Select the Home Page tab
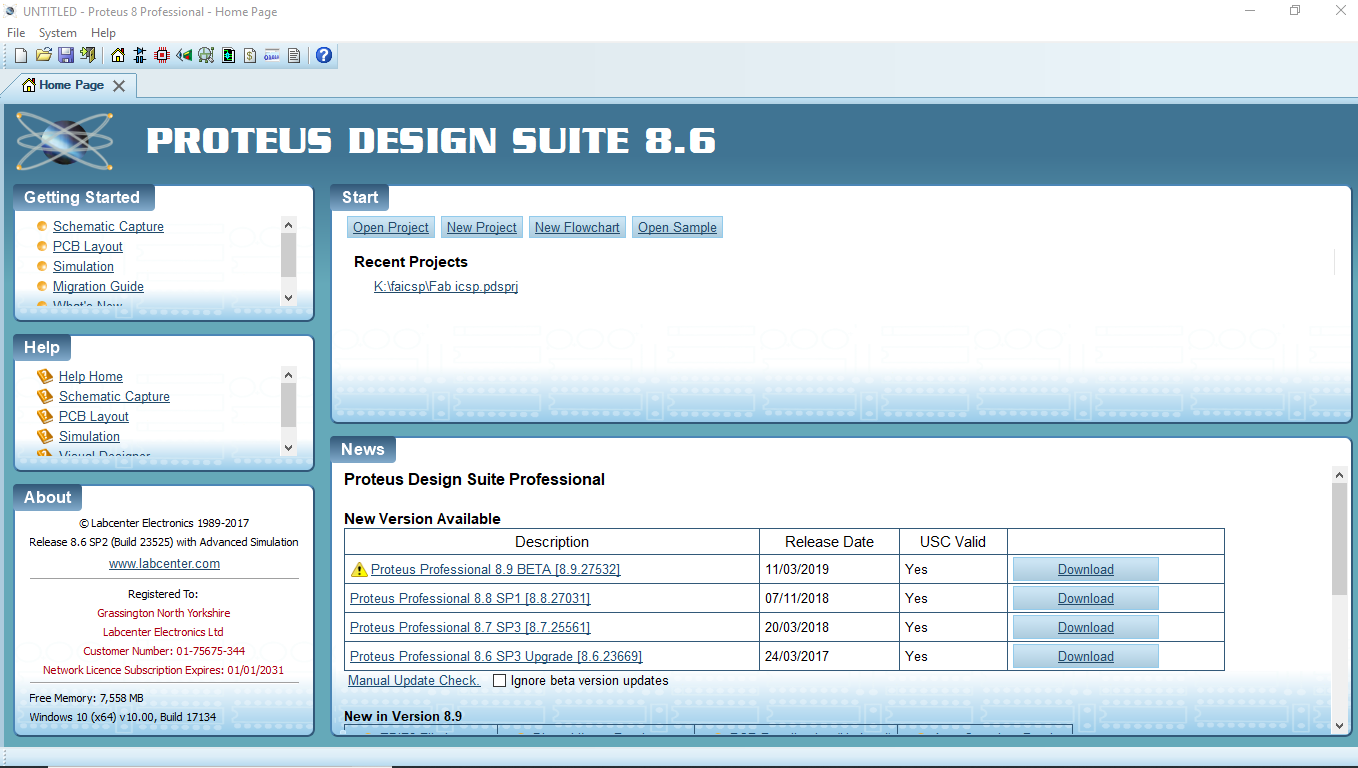Image resolution: width=1358 pixels, height=768 pixels. [x=71, y=86]
